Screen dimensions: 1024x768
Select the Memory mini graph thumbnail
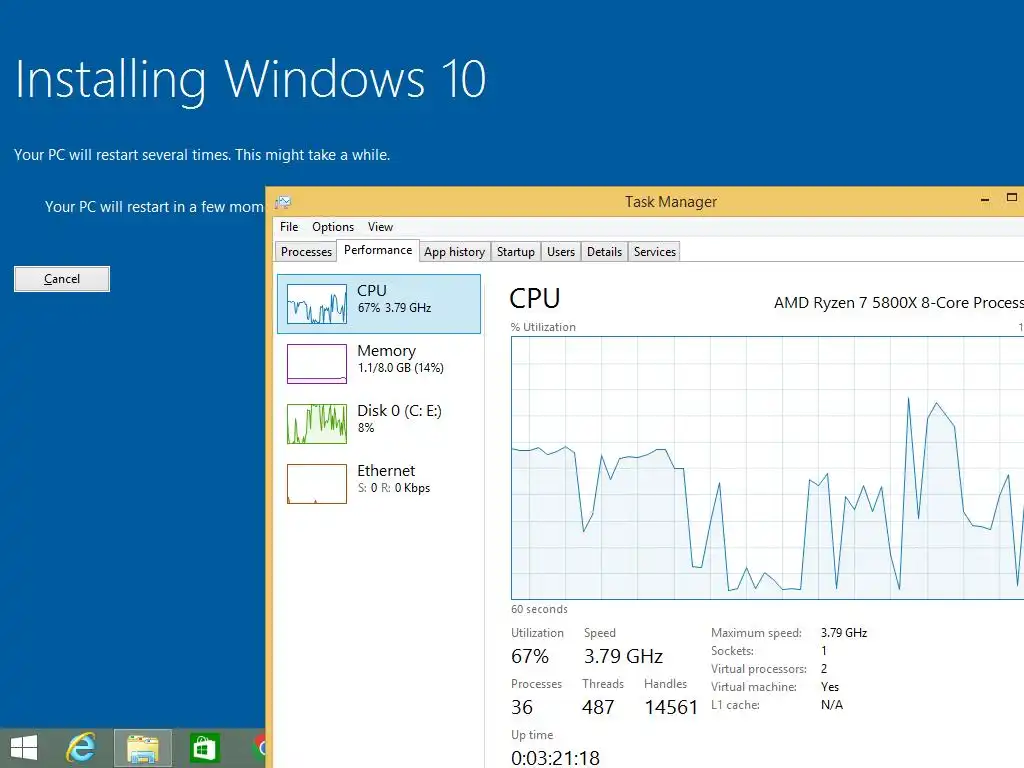coord(317,364)
